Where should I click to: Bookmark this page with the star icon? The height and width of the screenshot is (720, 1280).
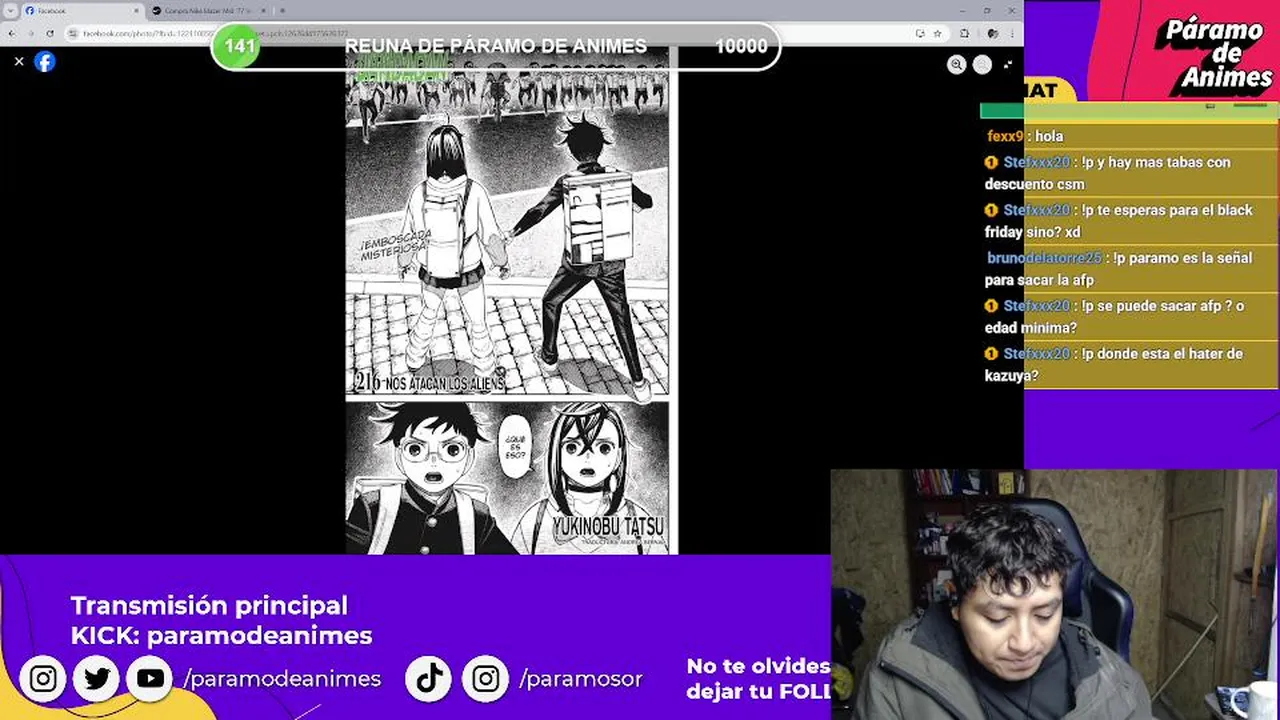click(937, 33)
